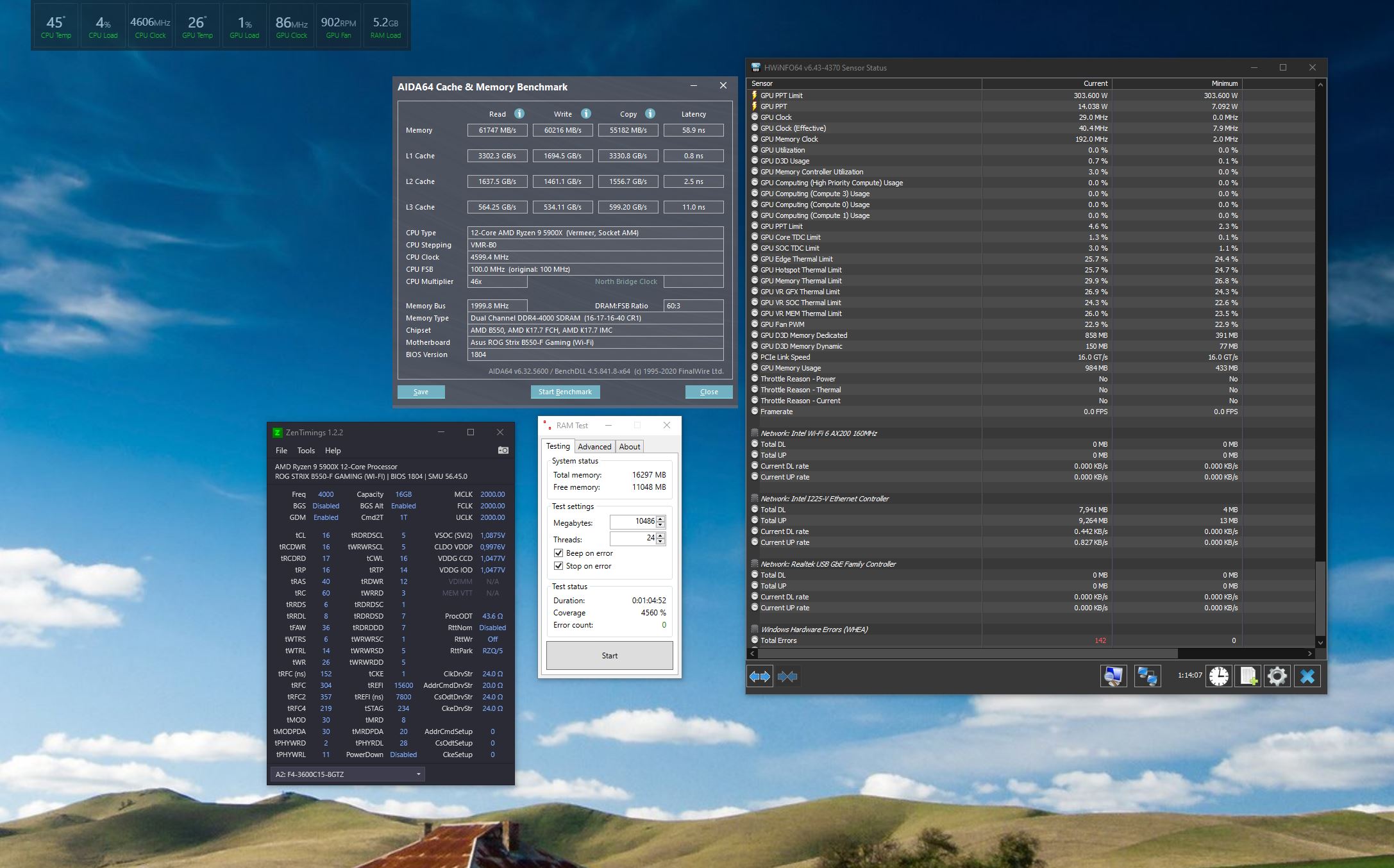Increase Megabytes value with the up stepper
Screen dimensions: 1394x868
click(660, 519)
